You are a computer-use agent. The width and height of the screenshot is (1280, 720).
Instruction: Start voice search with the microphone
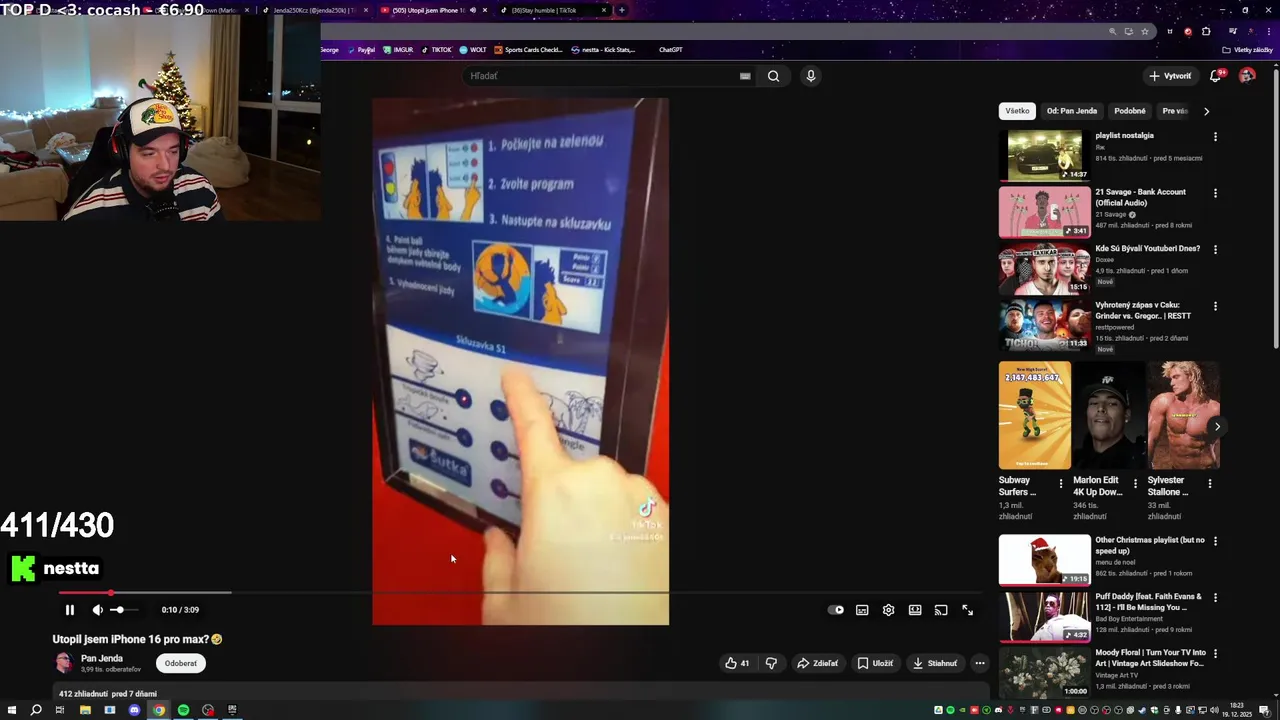click(811, 76)
